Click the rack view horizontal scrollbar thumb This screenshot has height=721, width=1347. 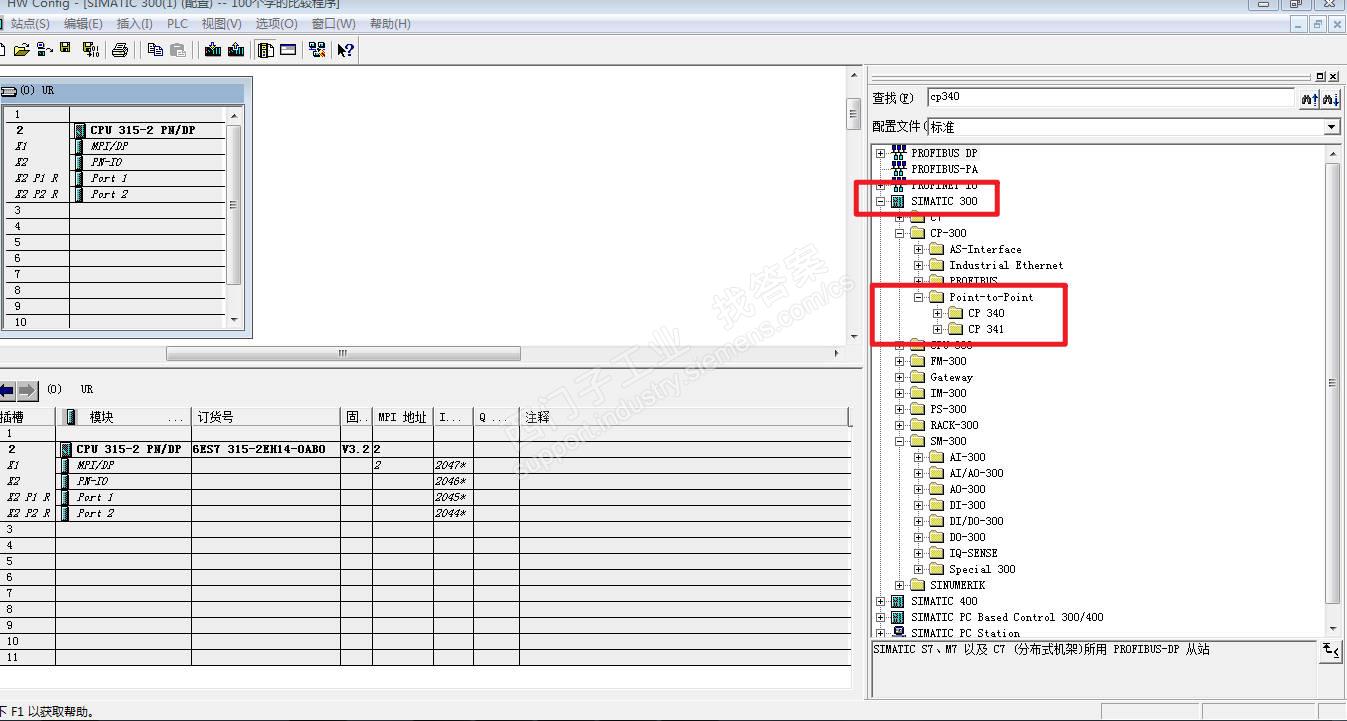(343, 353)
